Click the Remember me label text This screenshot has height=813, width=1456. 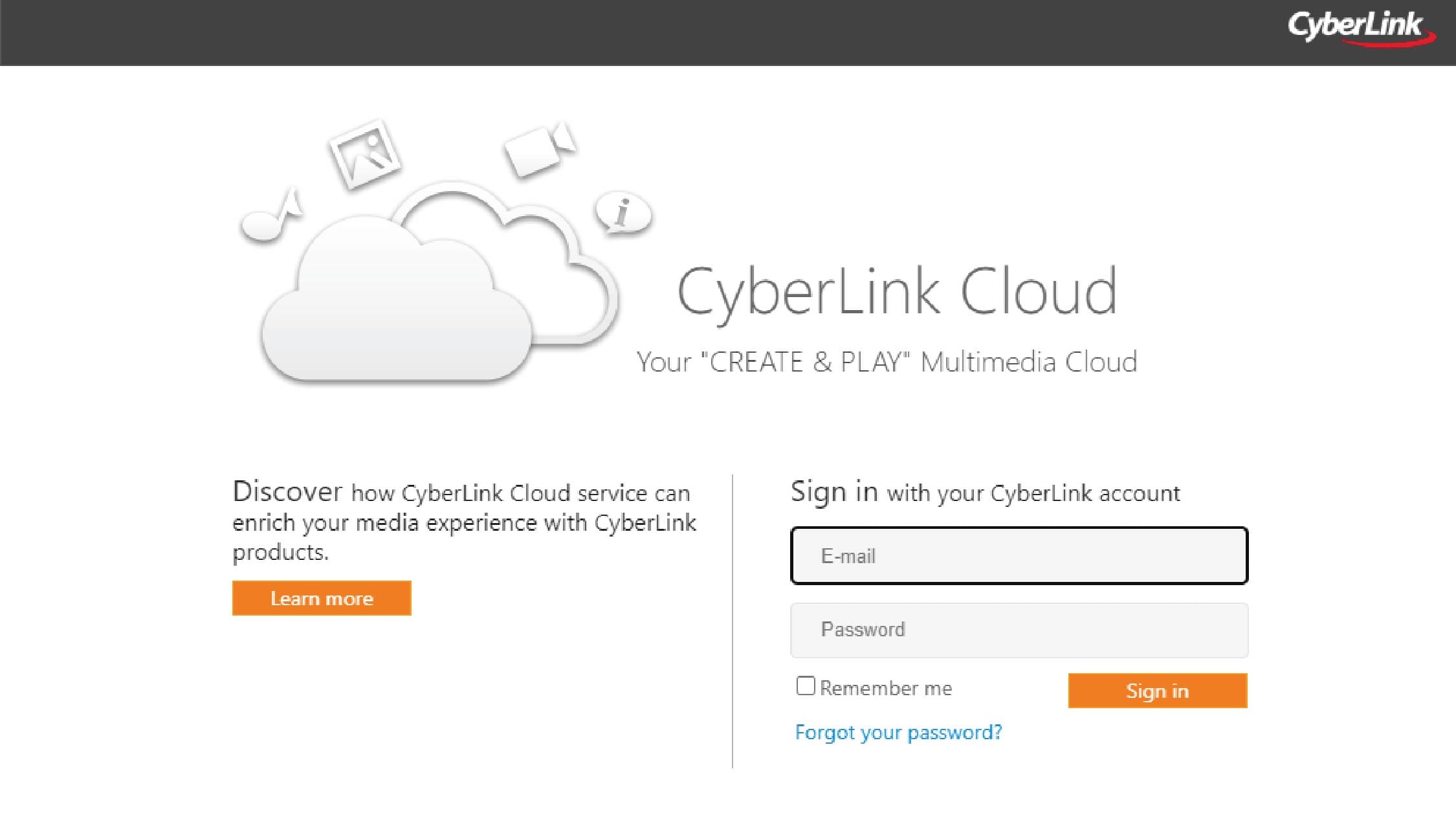click(886, 688)
